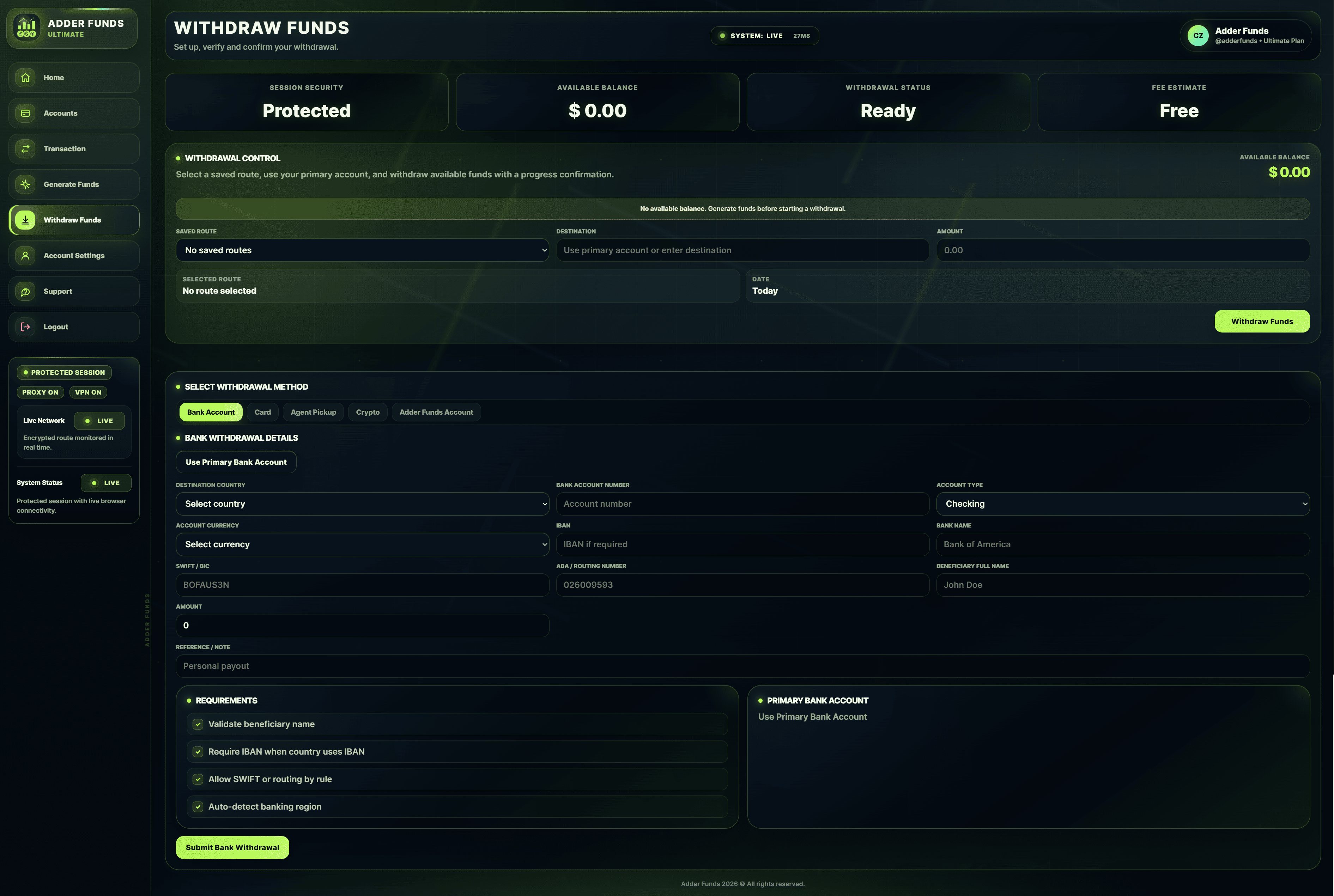Switch to Agent Pickup method tab
This screenshot has height=896, width=1334.
[x=313, y=412]
